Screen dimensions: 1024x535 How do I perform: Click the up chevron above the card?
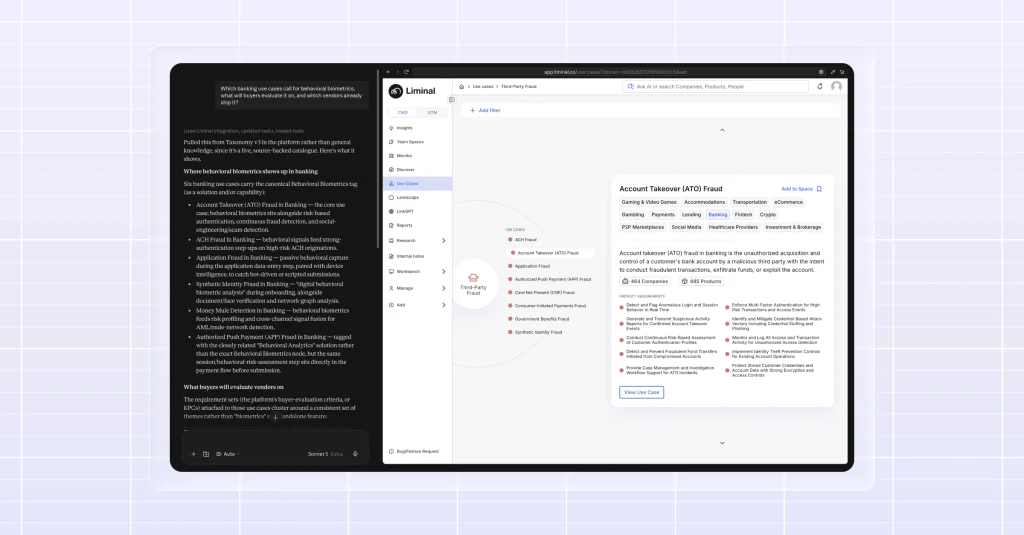click(x=722, y=130)
